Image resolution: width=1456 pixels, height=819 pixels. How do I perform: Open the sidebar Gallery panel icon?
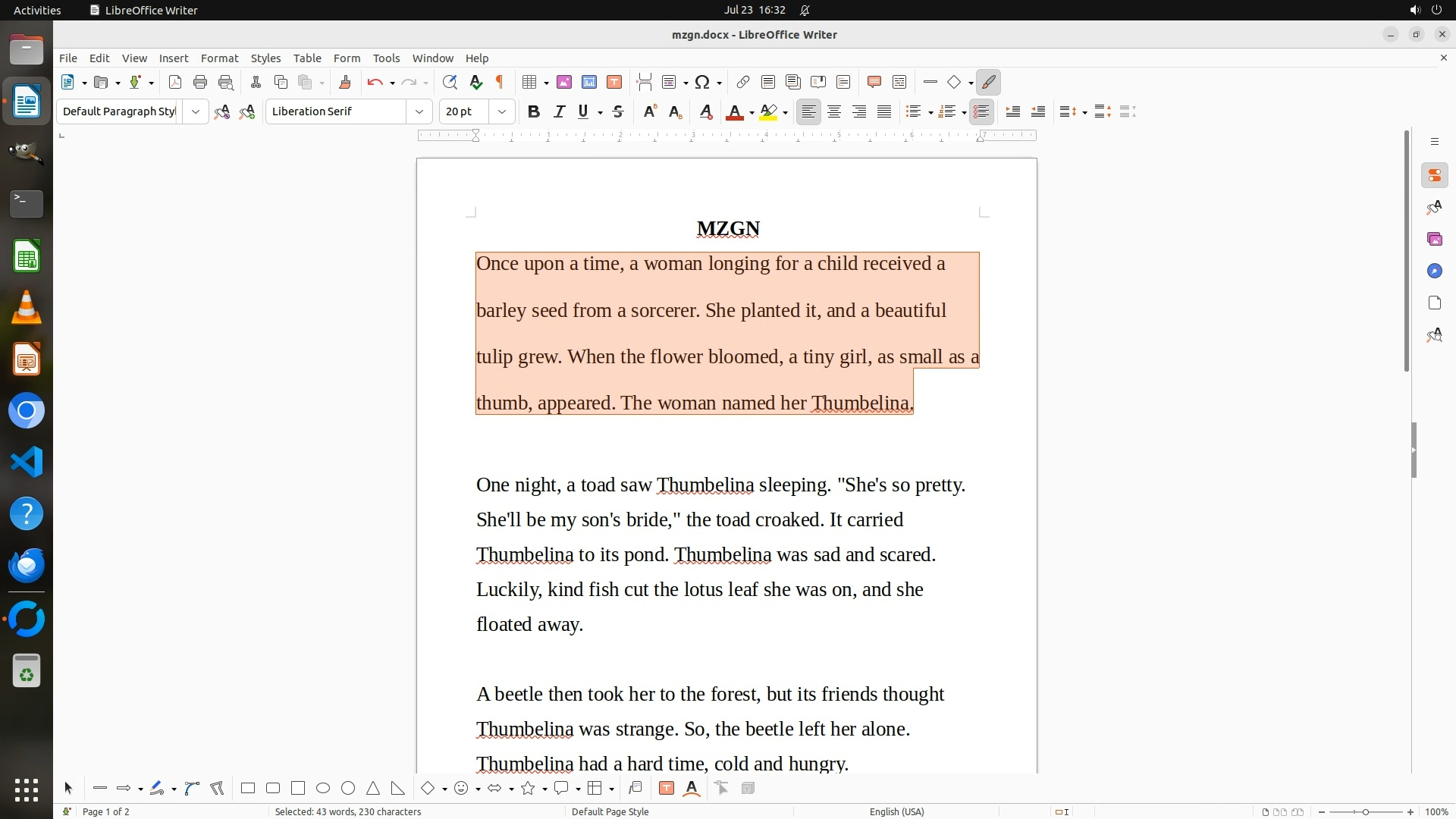(1434, 240)
